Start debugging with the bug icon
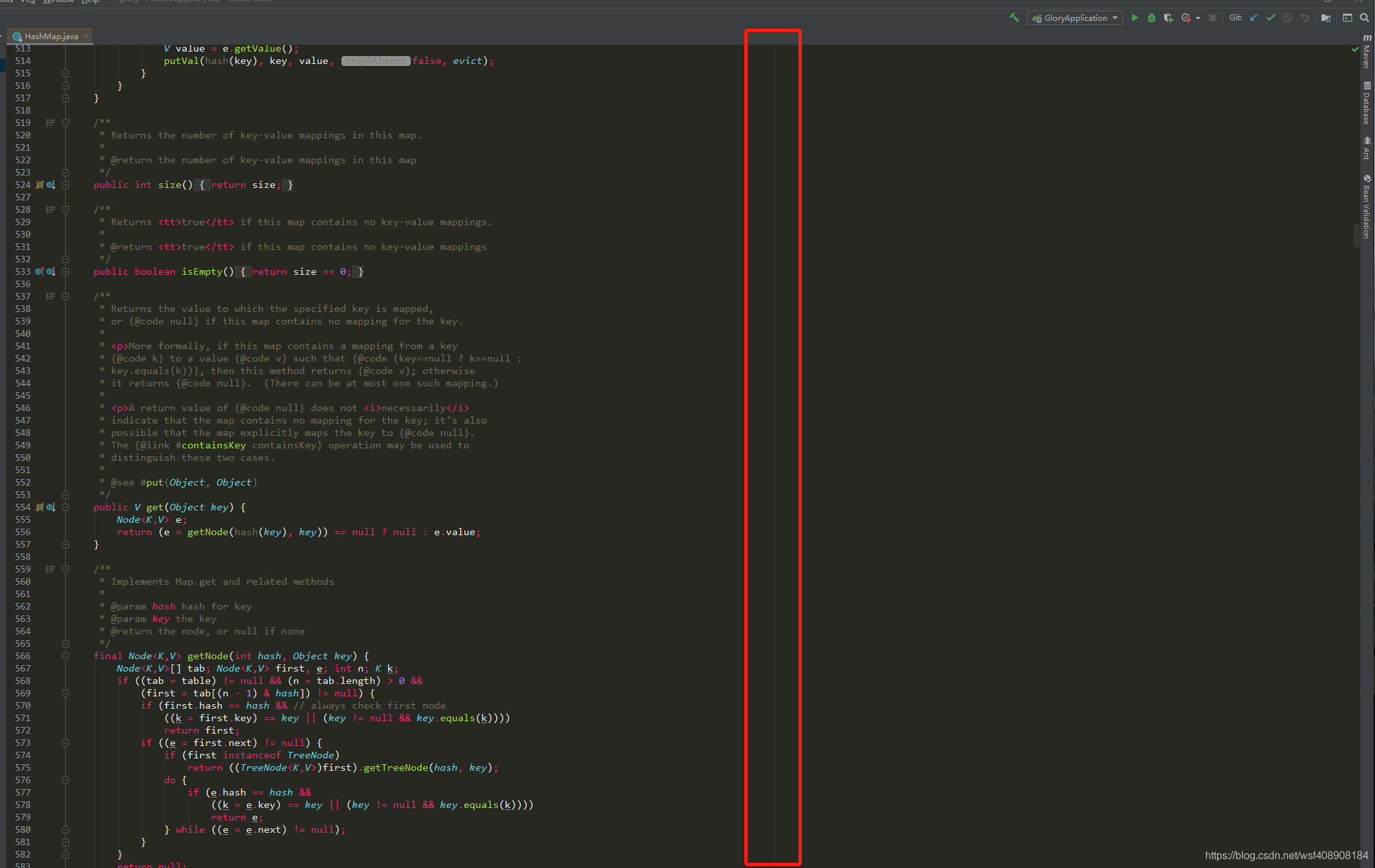1375x868 pixels. click(x=1152, y=18)
